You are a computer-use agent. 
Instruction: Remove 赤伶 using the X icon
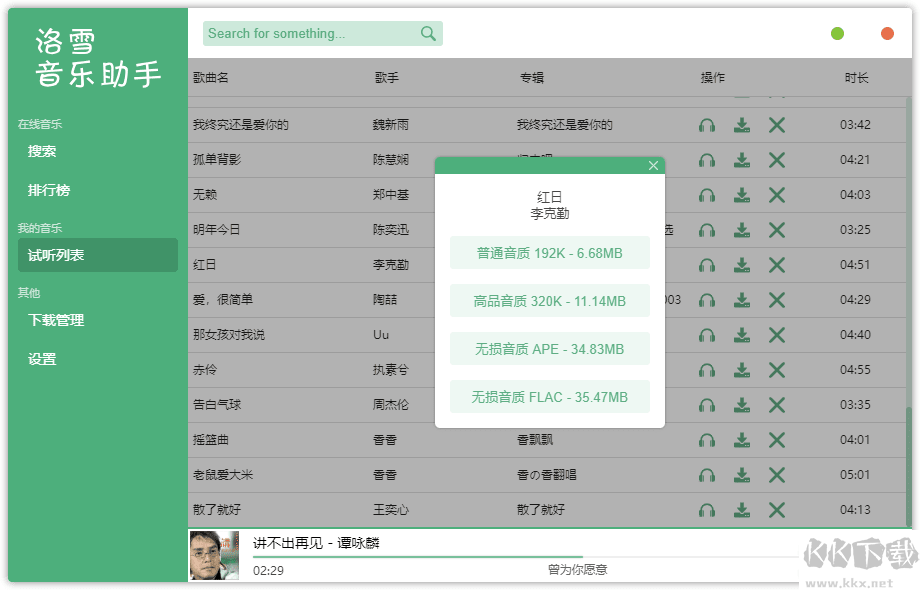[777, 370]
